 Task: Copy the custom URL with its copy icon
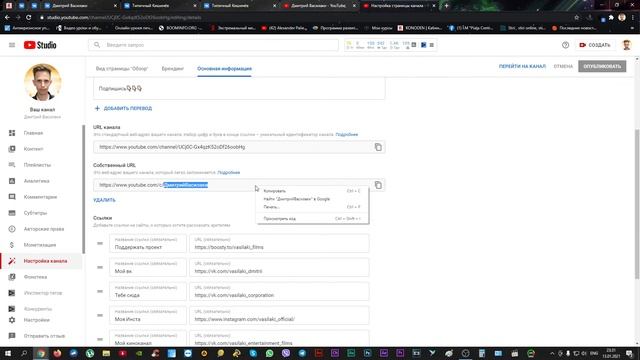378,185
